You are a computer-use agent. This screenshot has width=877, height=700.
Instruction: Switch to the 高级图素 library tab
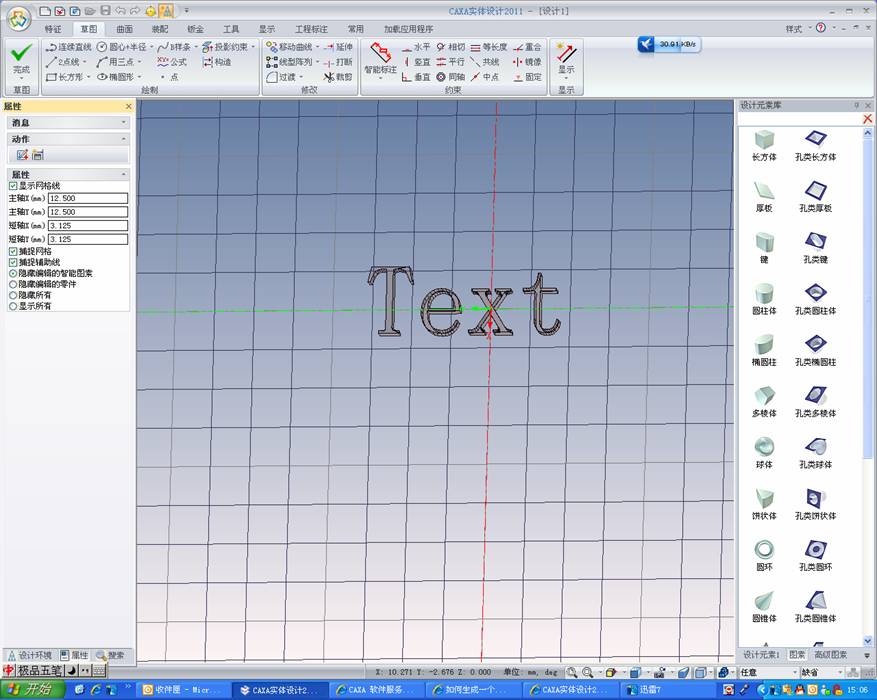[x=830, y=654]
